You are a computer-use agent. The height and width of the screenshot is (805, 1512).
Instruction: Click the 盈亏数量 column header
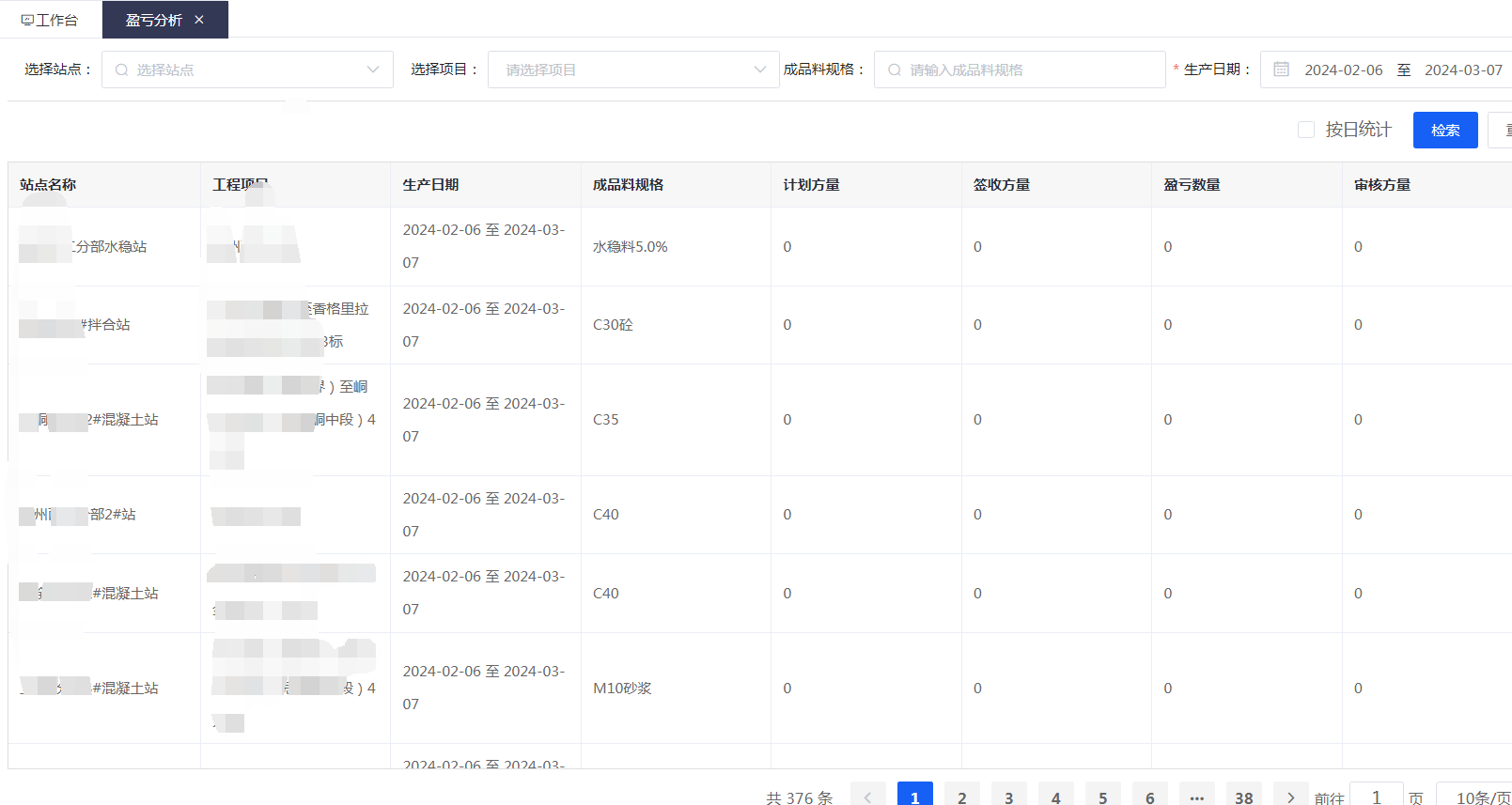pyautogui.click(x=1192, y=185)
